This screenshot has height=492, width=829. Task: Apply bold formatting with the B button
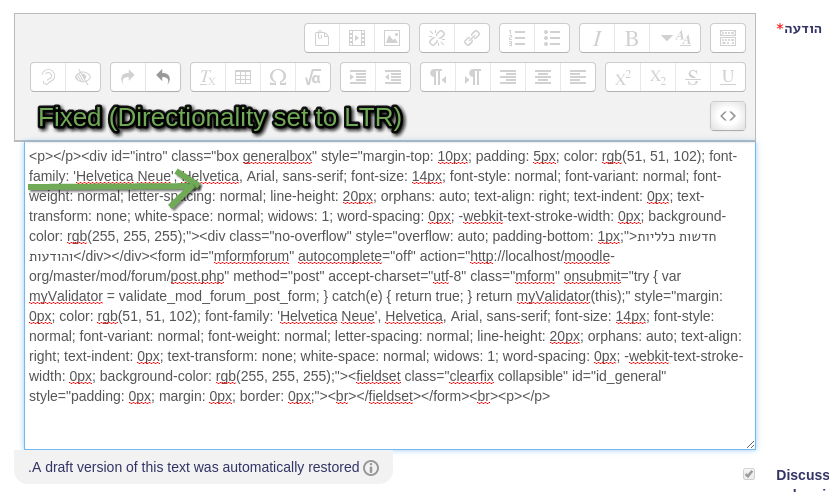point(632,38)
